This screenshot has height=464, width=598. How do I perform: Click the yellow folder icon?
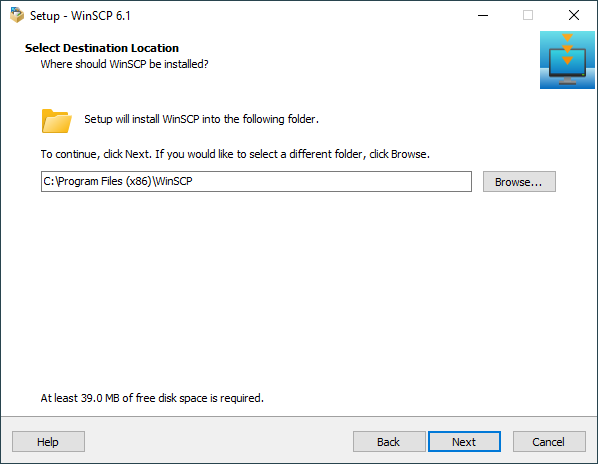coord(56,121)
